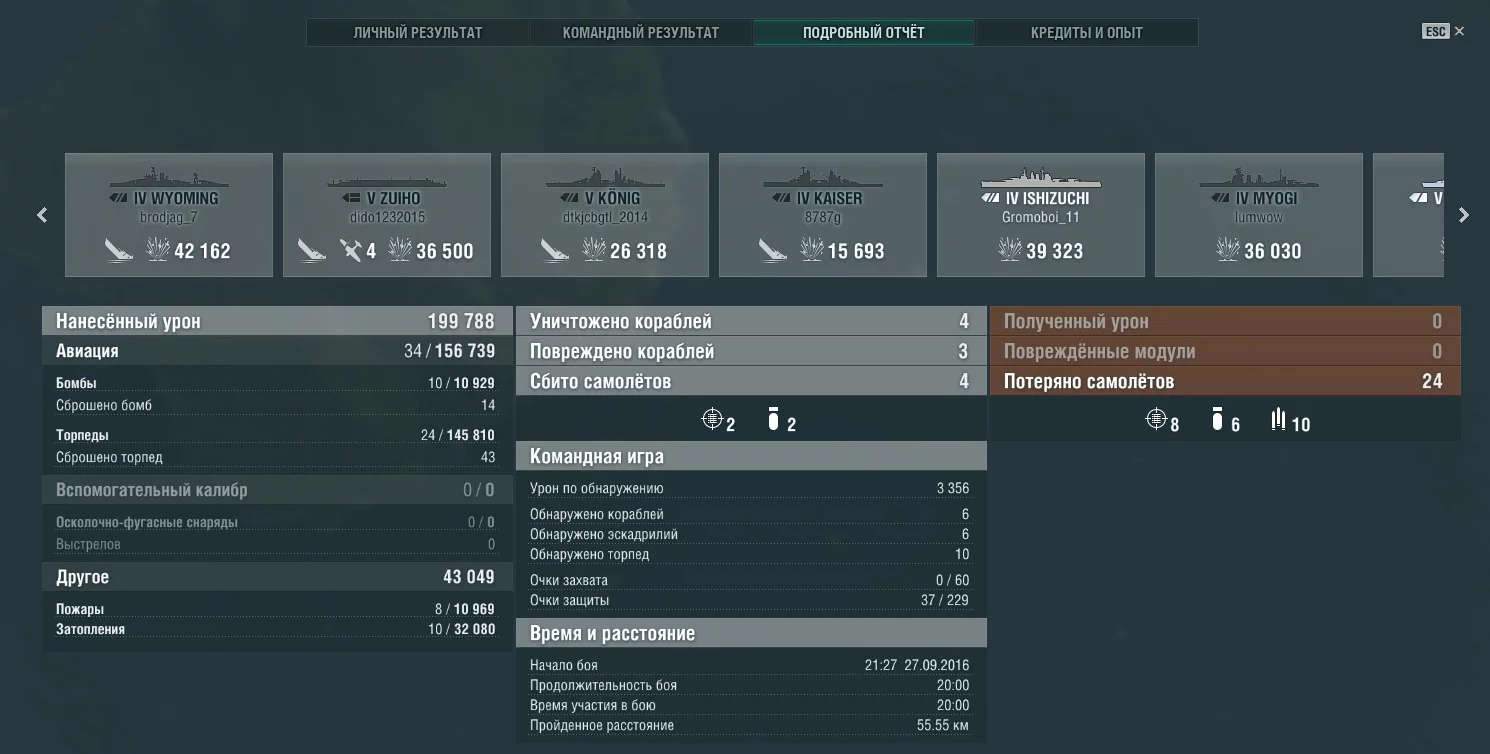Switch to the Командный результат tab
The height and width of the screenshot is (754, 1490).
point(641,33)
